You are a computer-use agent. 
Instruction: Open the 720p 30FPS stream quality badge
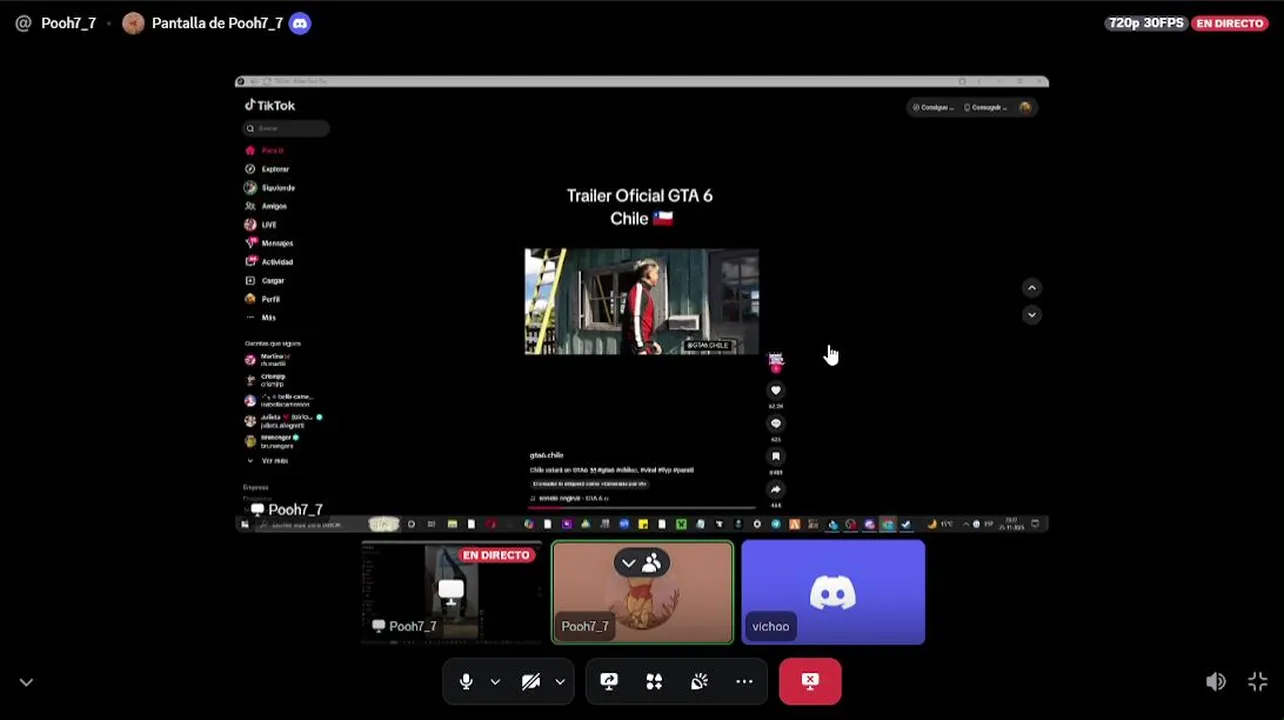[1146, 23]
